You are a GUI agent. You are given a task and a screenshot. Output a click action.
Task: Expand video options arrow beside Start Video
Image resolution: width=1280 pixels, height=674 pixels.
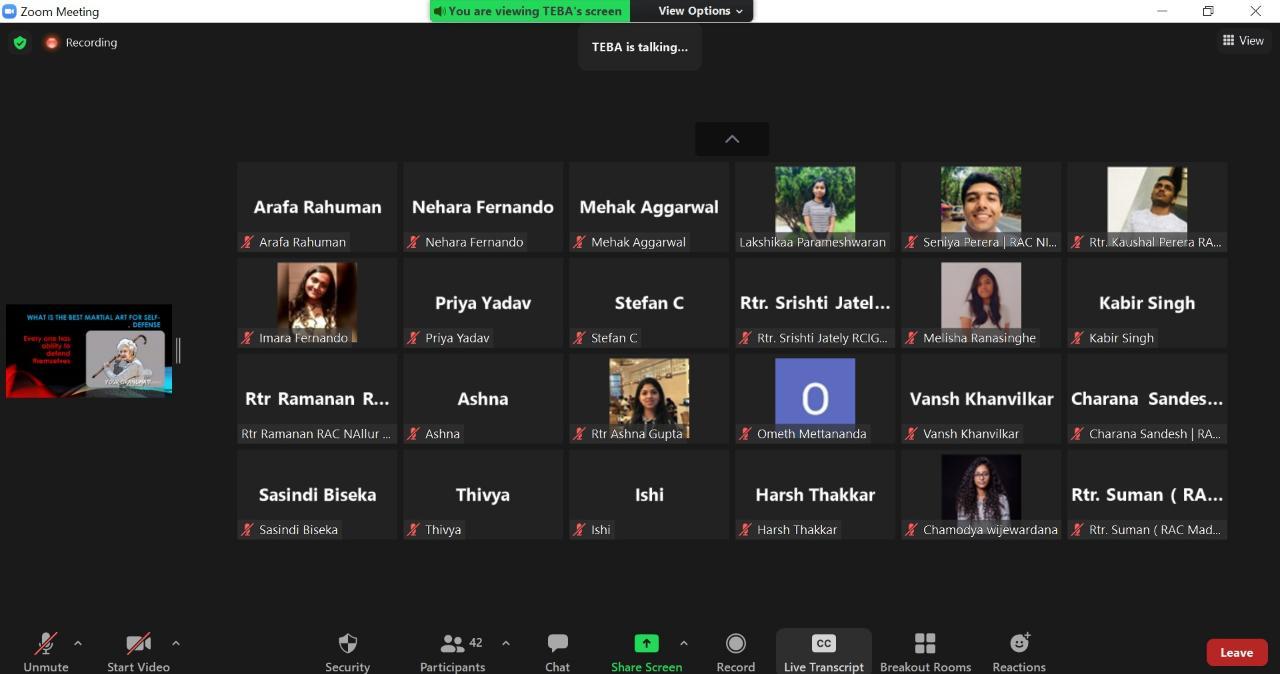tap(176, 643)
